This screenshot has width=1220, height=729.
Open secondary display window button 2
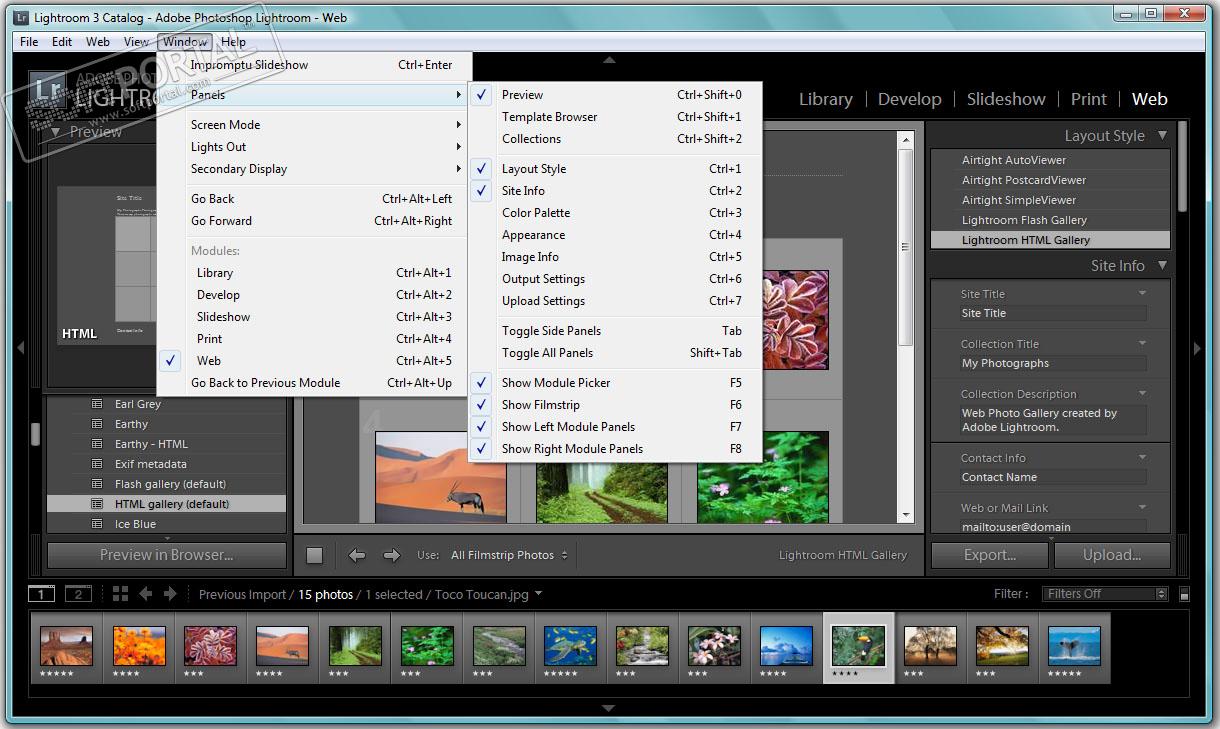click(x=78, y=594)
